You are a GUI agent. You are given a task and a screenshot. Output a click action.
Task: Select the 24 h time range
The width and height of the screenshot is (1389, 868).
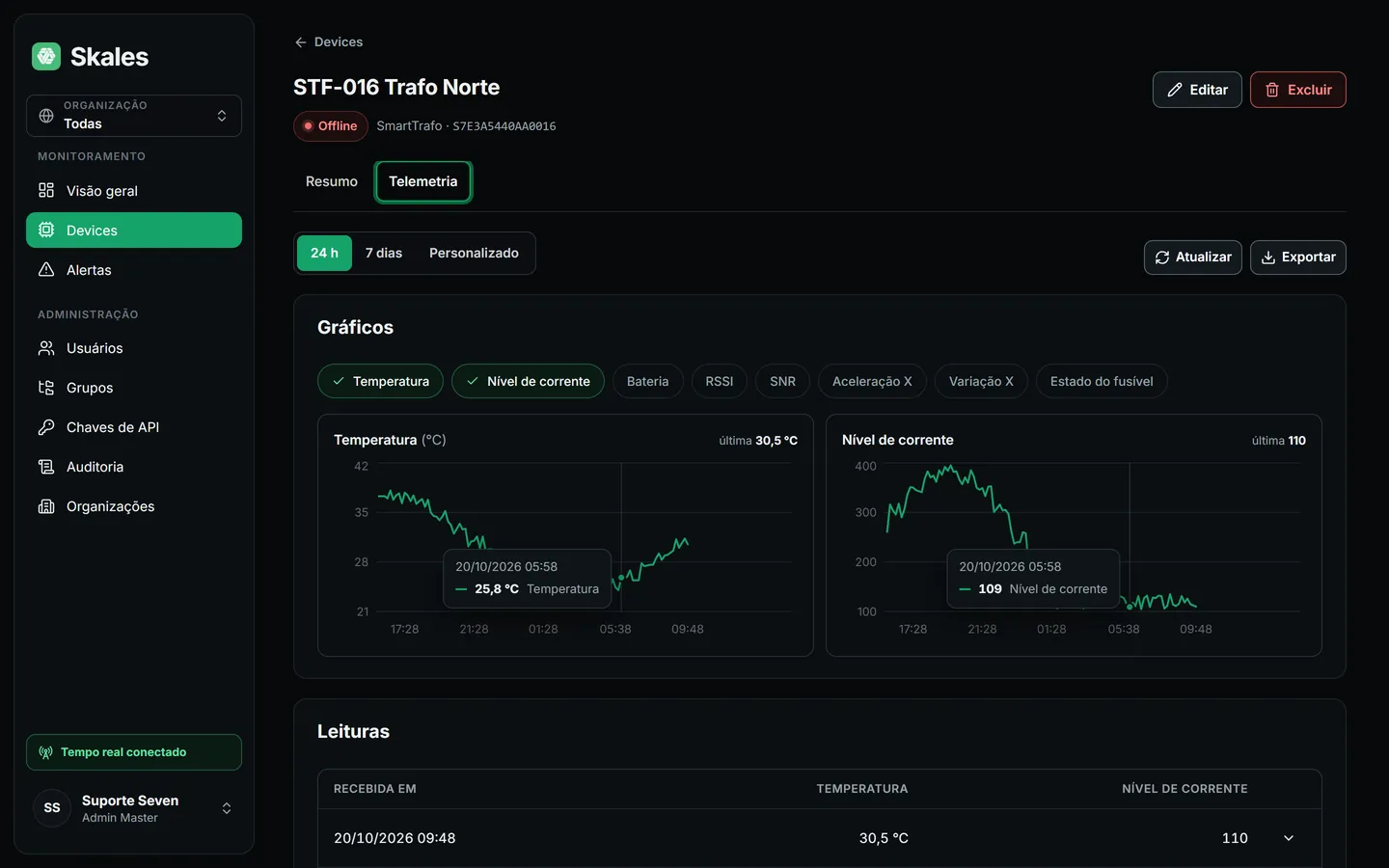(324, 253)
